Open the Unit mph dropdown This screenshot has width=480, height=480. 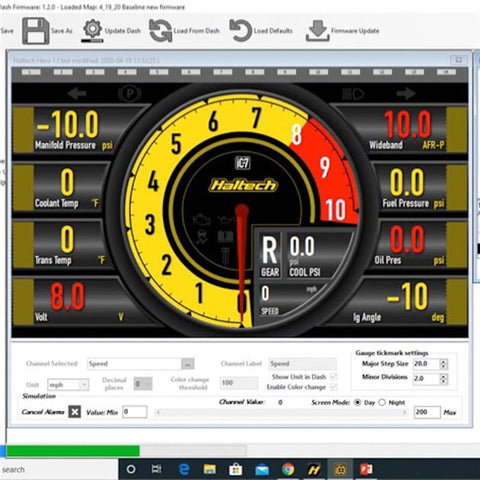68,385
